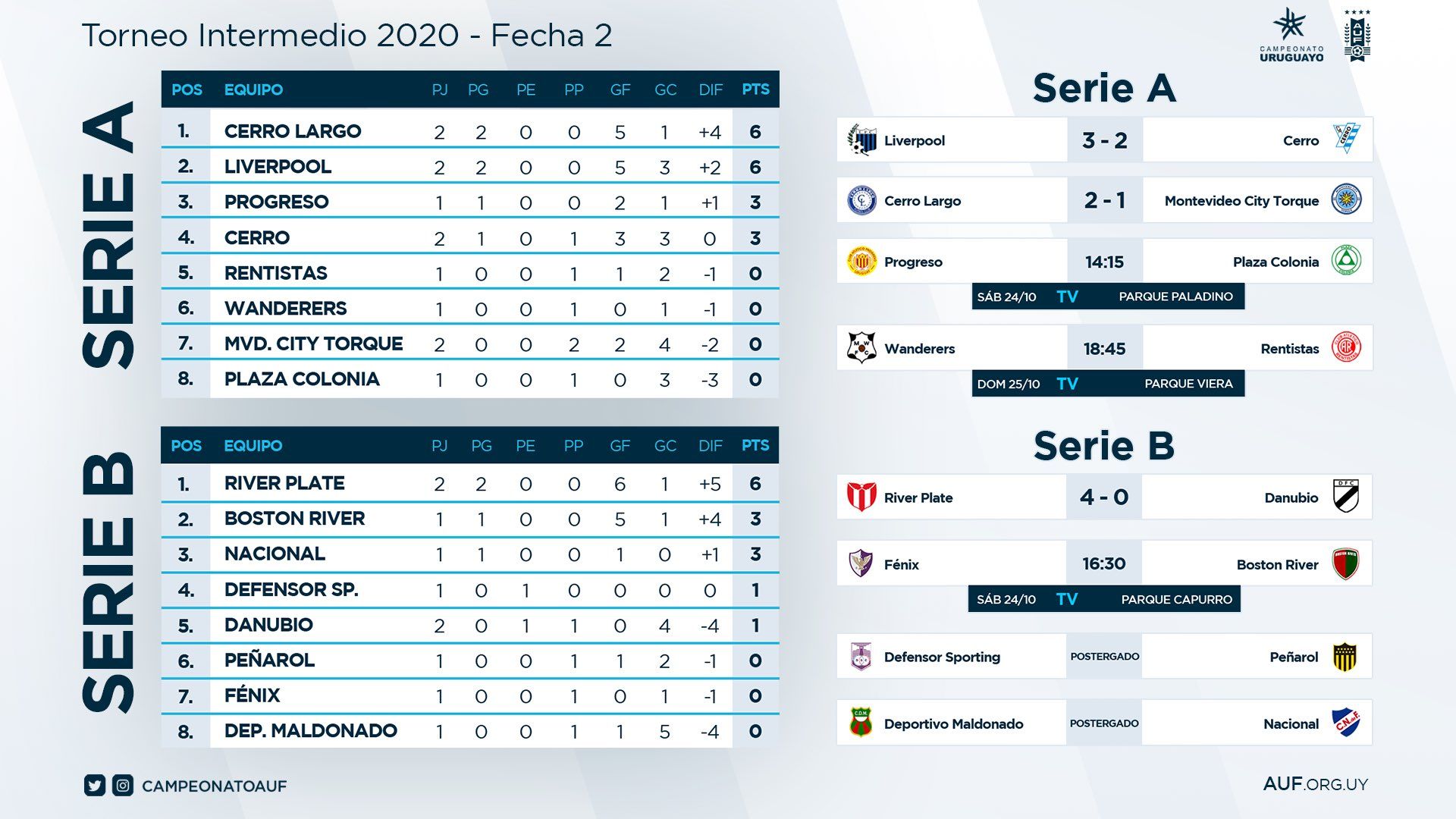The image size is (1456, 819).
Task: Click the Liverpool 3 - 2 score box
Action: coord(1104,140)
